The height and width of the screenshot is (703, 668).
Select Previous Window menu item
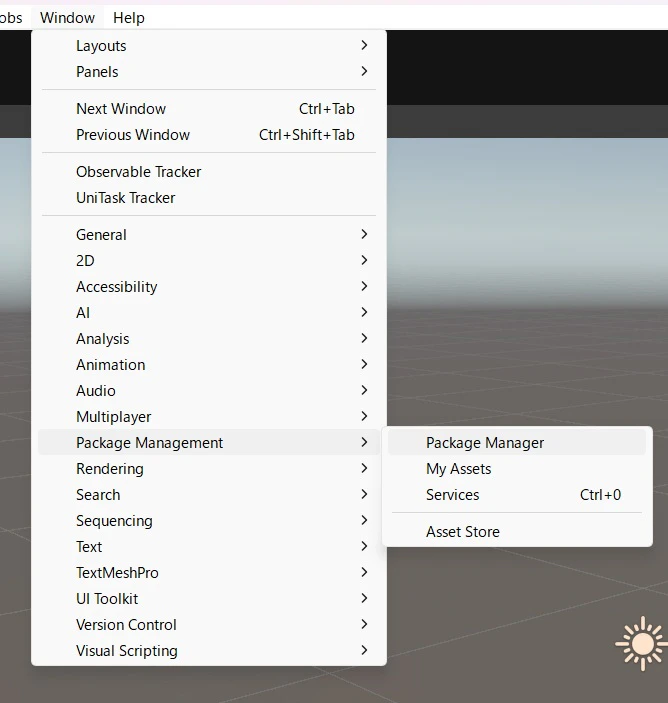point(209,135)
